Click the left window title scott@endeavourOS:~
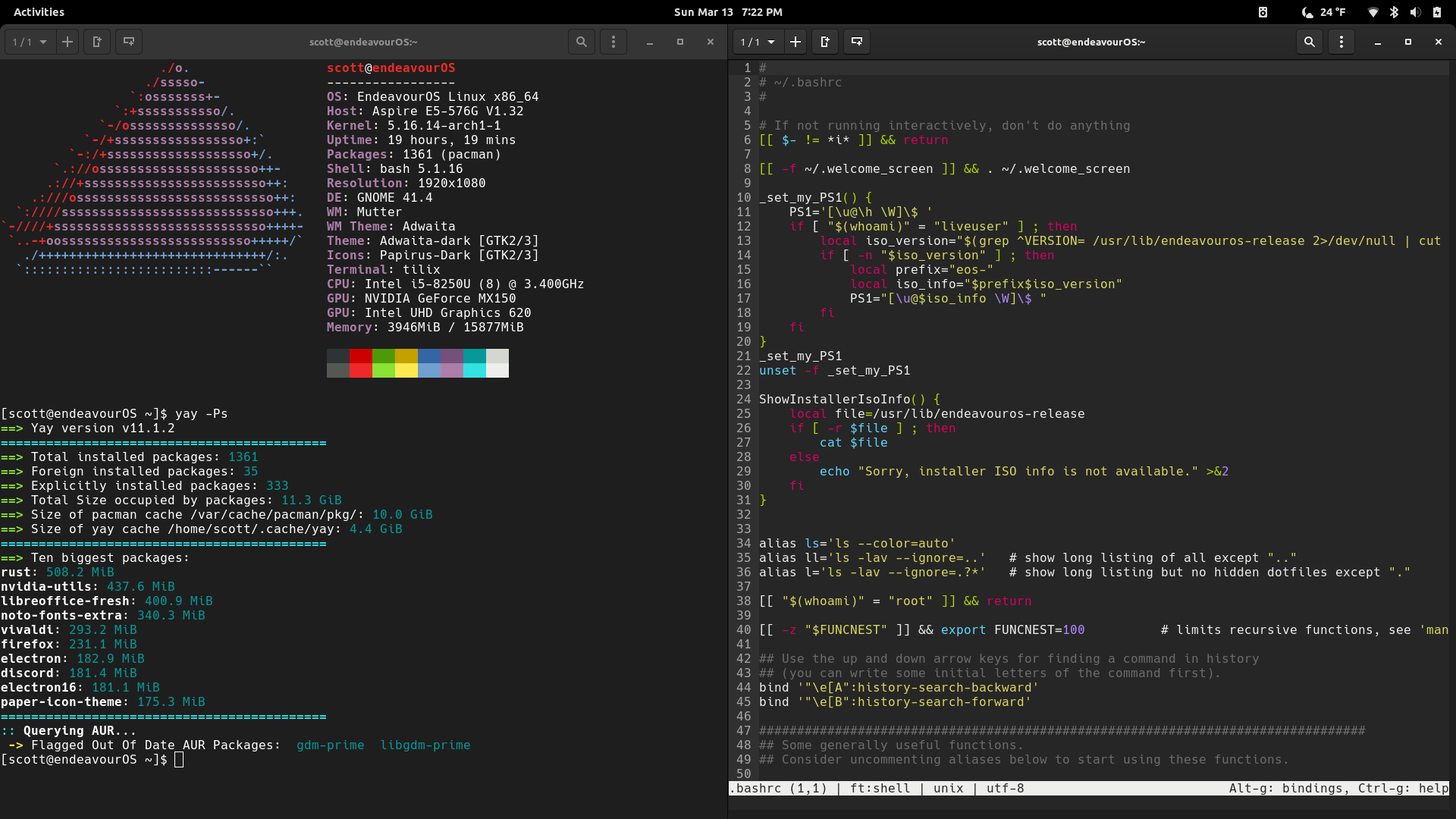 click(363, 42)
